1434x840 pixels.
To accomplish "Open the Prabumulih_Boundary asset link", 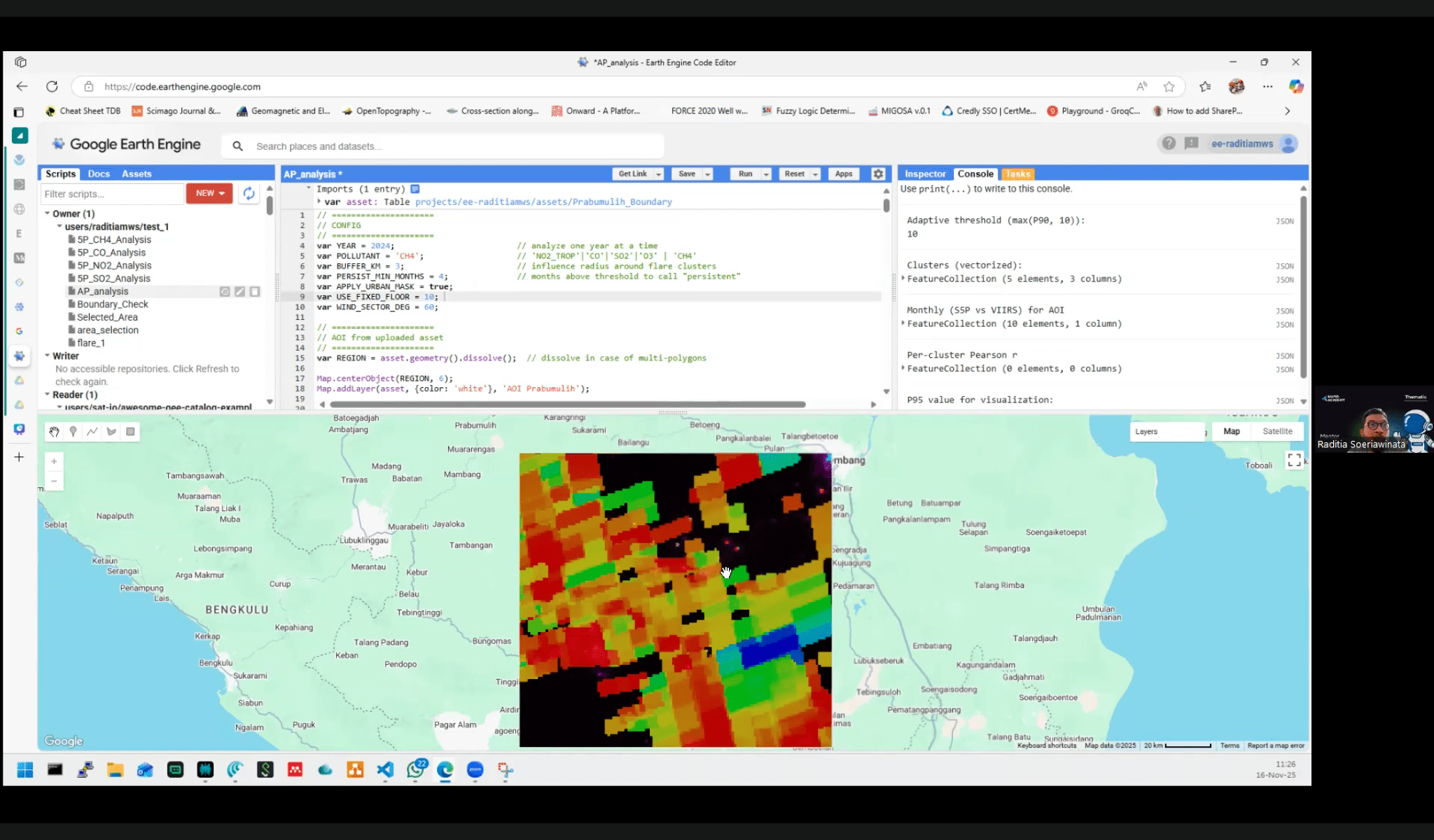I will pyautogui.click(x=543, y=202).
